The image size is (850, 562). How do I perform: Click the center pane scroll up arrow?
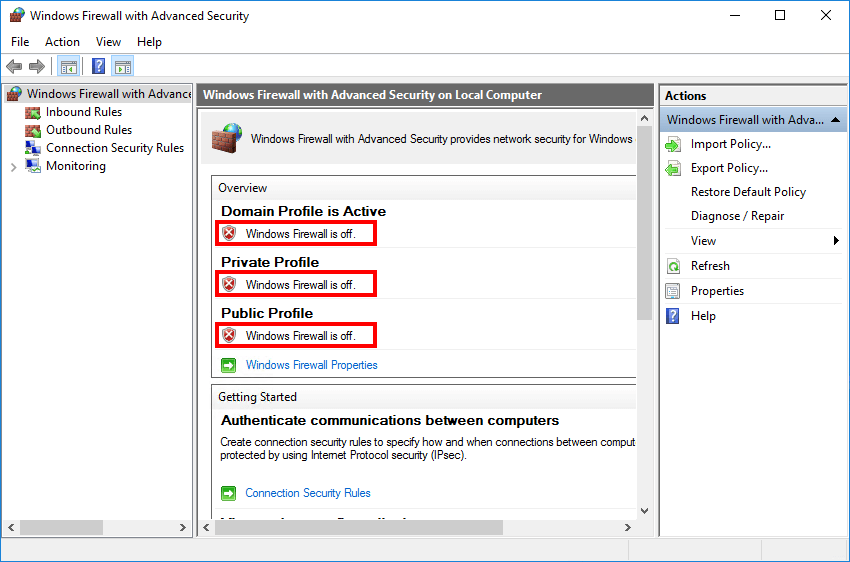point(645,118)
